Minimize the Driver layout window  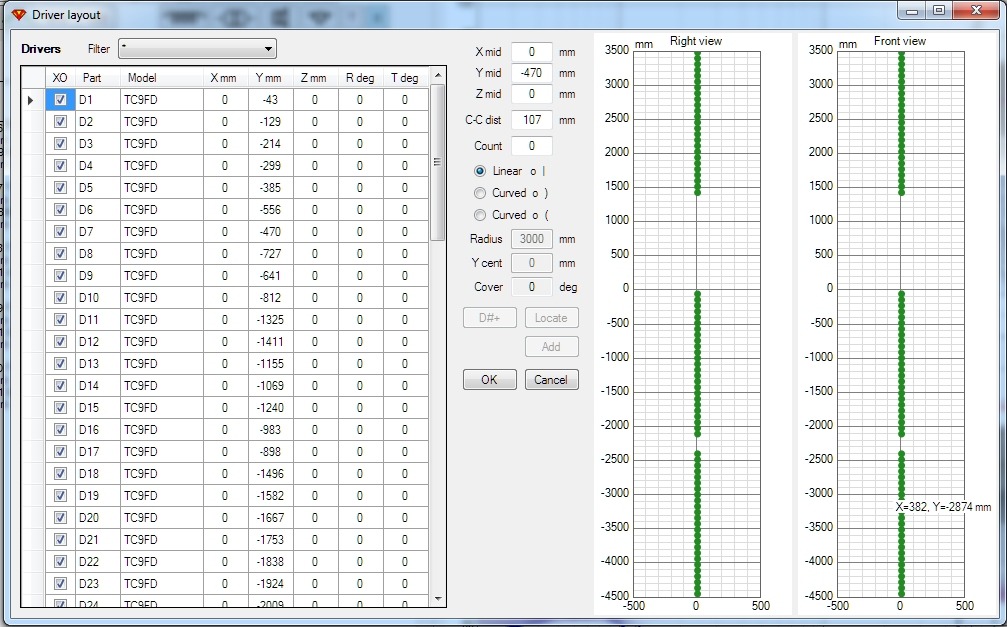point(912,11)
